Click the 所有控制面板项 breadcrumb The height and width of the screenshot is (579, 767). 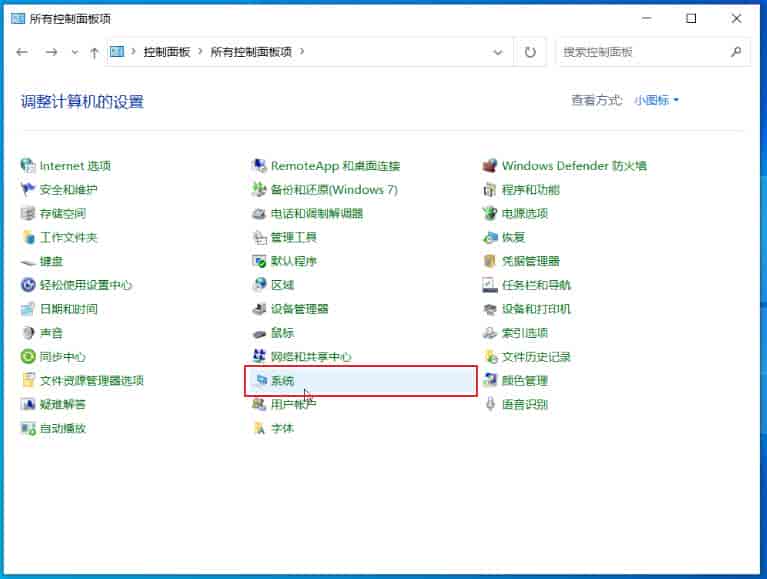coord(251,52)
